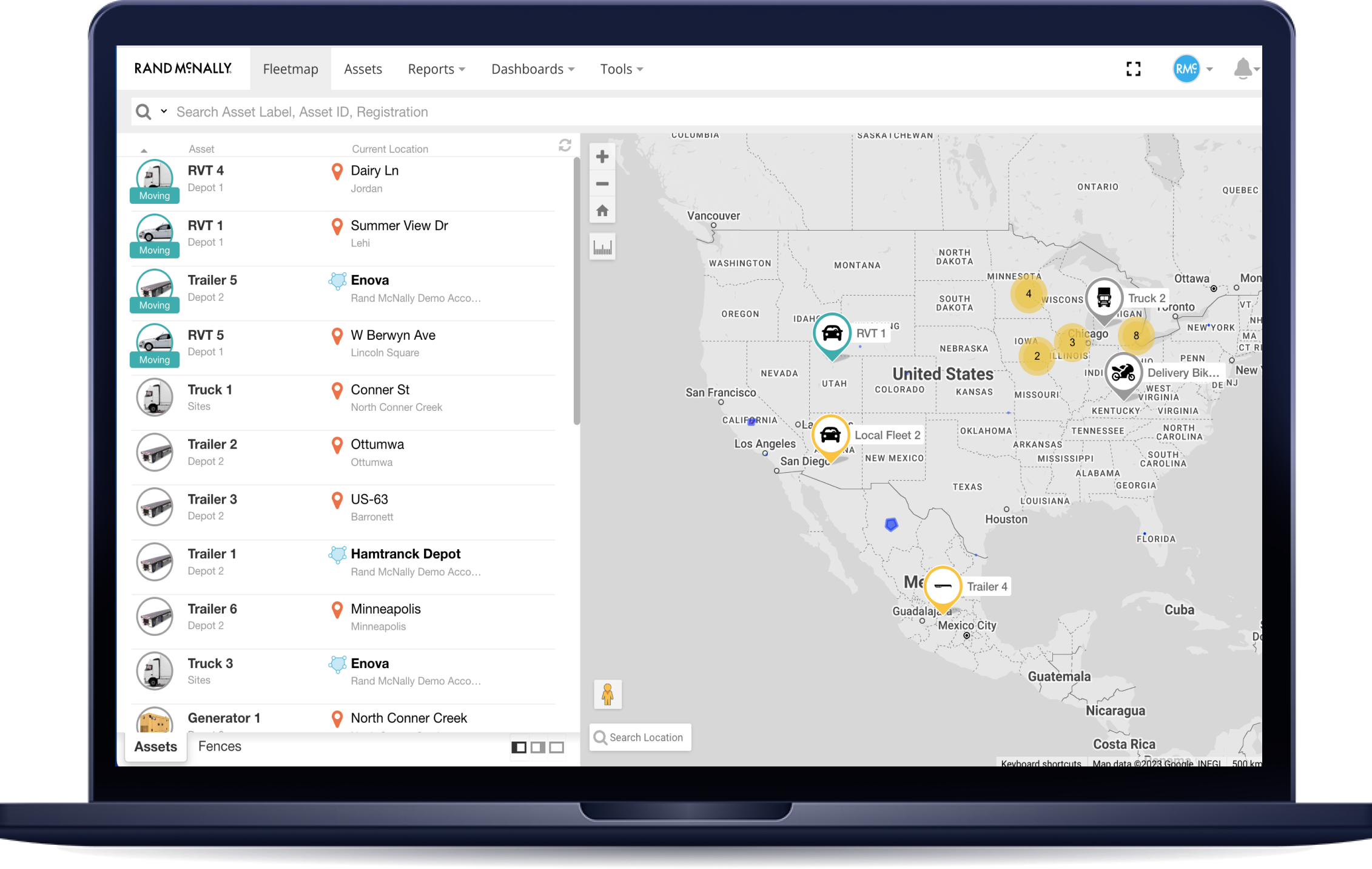Click the North Conner Creek location text

click(408, 718)
